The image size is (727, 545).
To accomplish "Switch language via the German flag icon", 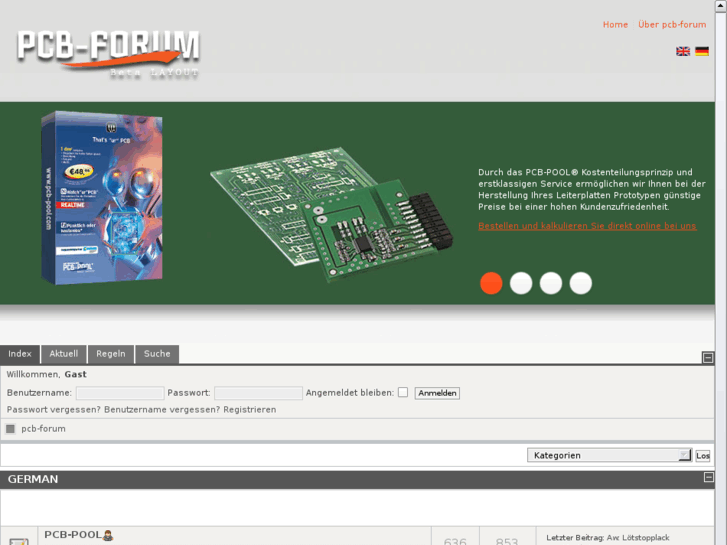I will click(x=702, y=51).
